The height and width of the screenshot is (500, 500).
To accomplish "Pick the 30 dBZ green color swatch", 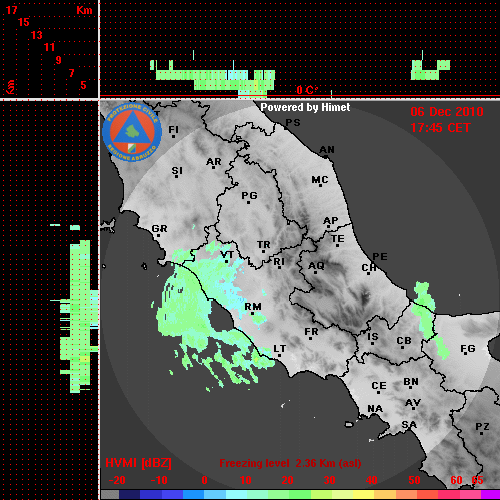I will click(x=322, y=494).
